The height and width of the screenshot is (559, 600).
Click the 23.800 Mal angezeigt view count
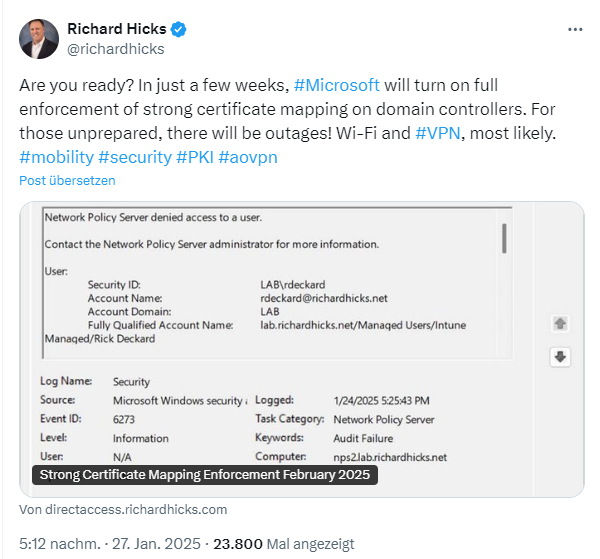pyautogui.click(x=284, y=544)
